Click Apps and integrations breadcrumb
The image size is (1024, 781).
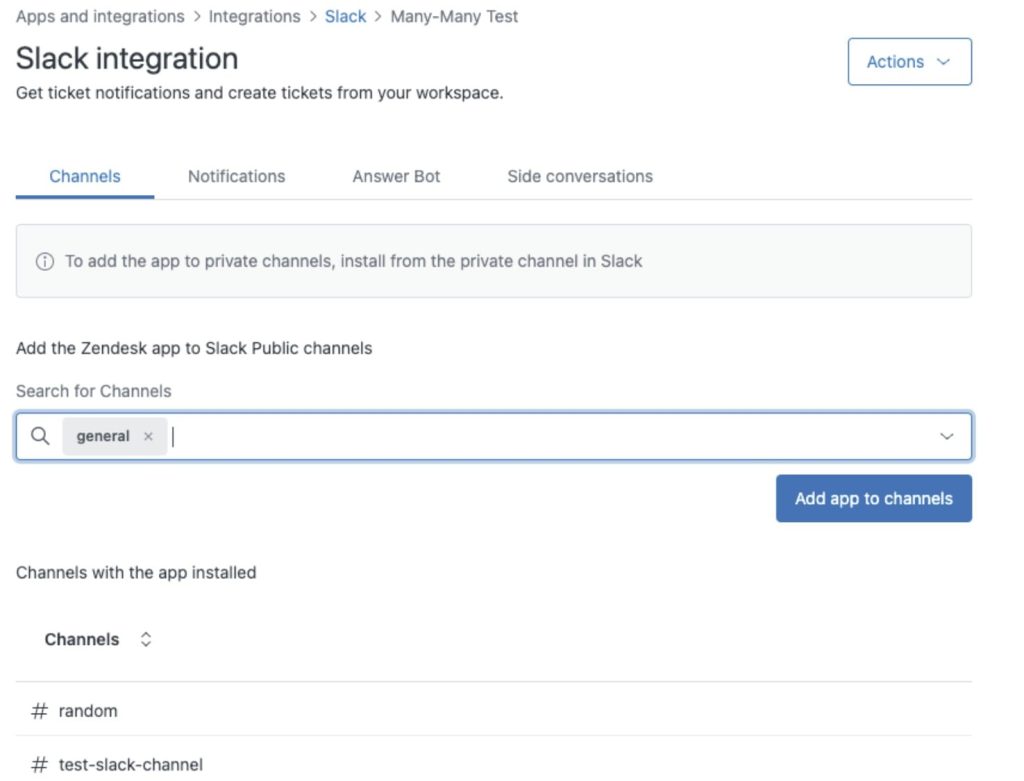(101, 16)
